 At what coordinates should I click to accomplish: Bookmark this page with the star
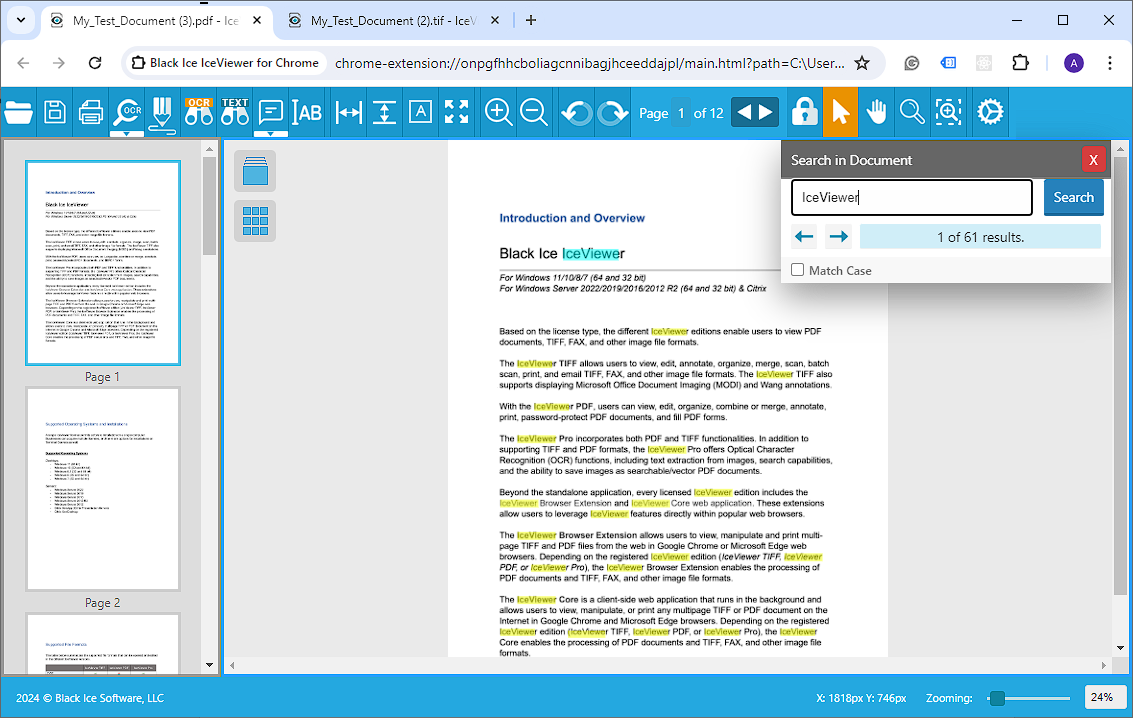(862, 63)
